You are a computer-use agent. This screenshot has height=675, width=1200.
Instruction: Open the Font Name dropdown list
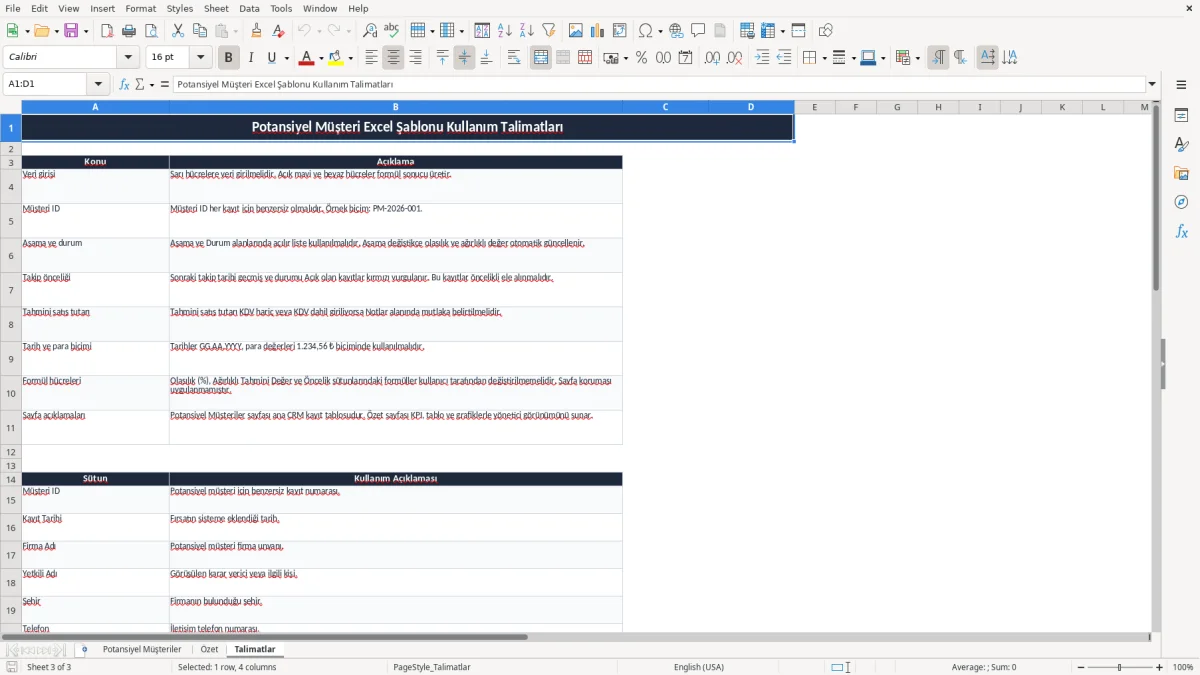click(127, 58)
